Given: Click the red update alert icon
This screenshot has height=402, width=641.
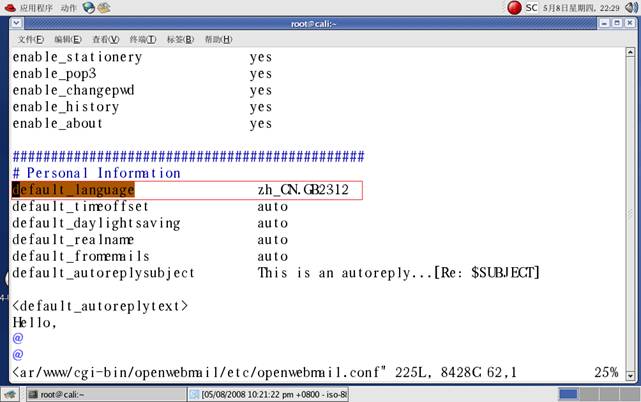Looking at the screenshot, I should pos(514,7).
